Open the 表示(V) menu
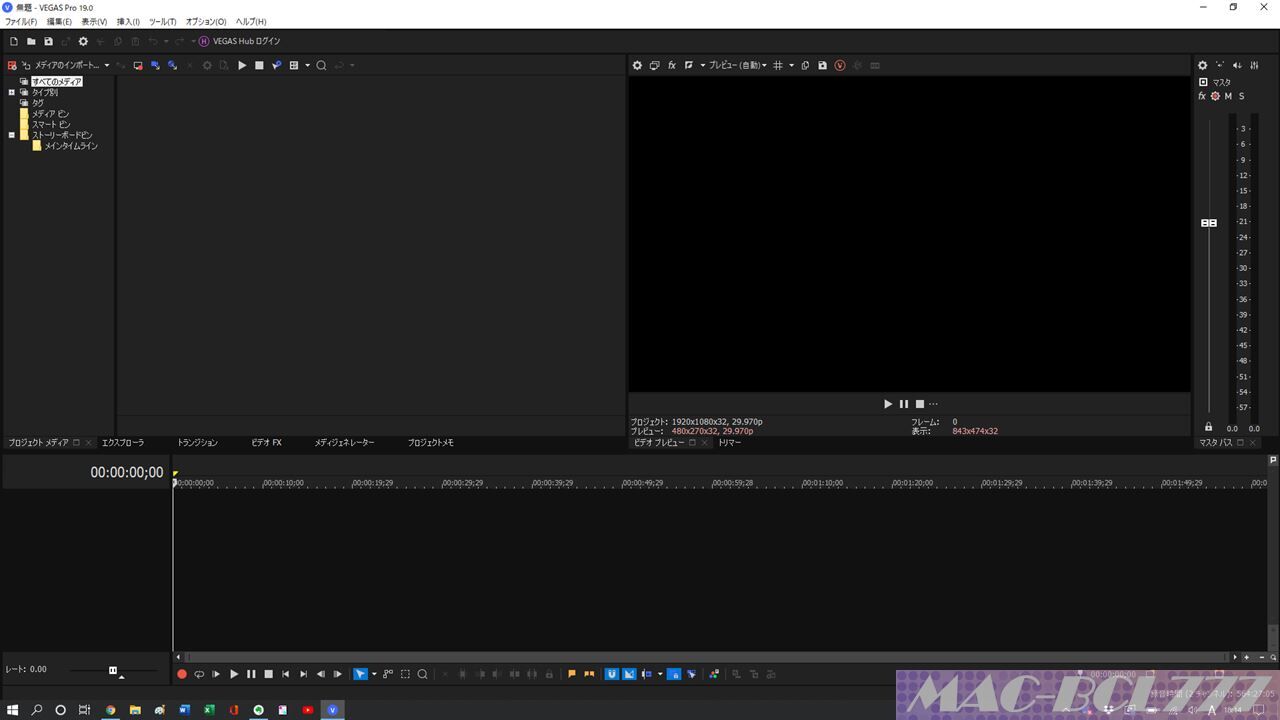1280x720 pixels. point(94,21)
